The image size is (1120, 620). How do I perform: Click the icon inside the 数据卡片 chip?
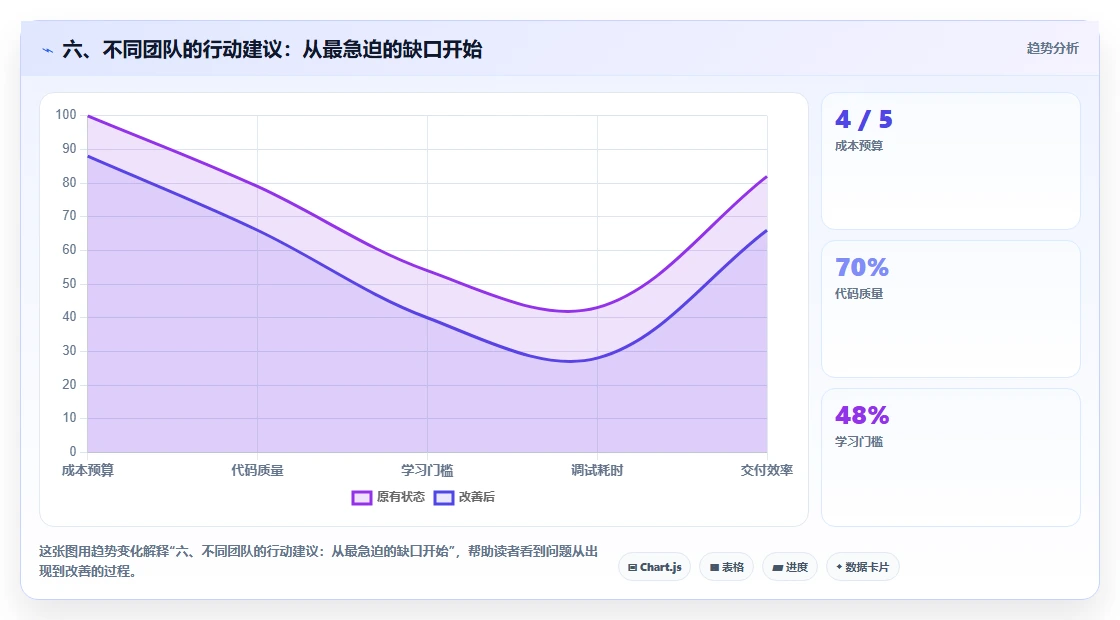pyautogui.click(x=839, y=567)
